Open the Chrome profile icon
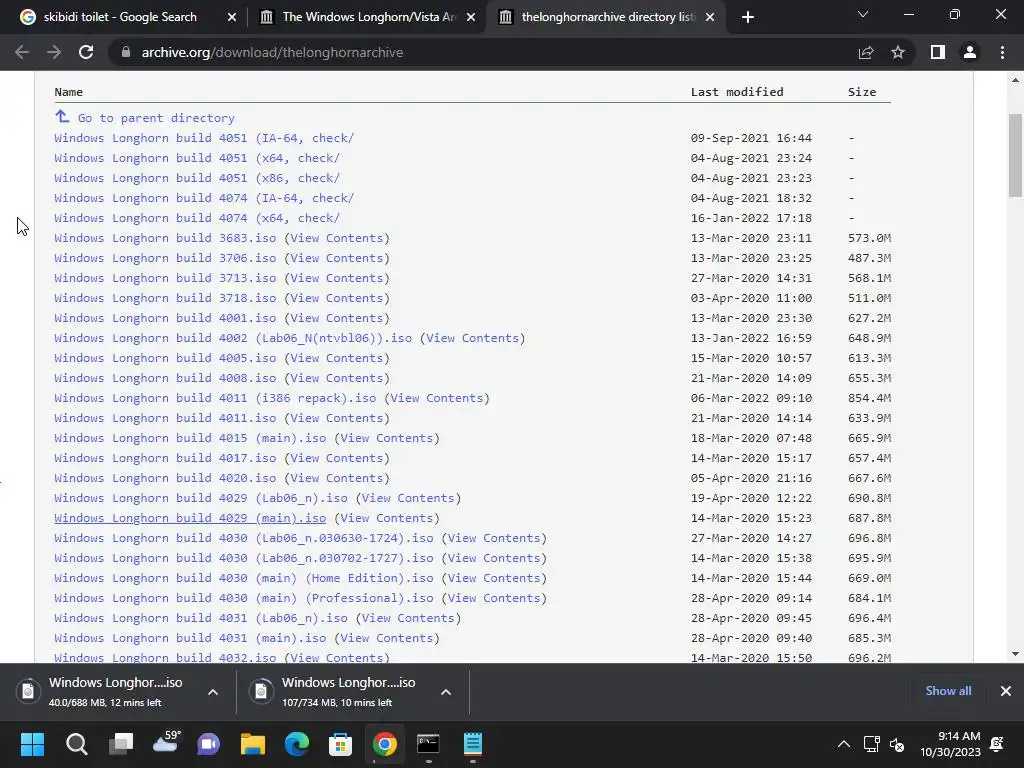The width and height of the screenshot is (1024, 768). (x=970, y=52)
